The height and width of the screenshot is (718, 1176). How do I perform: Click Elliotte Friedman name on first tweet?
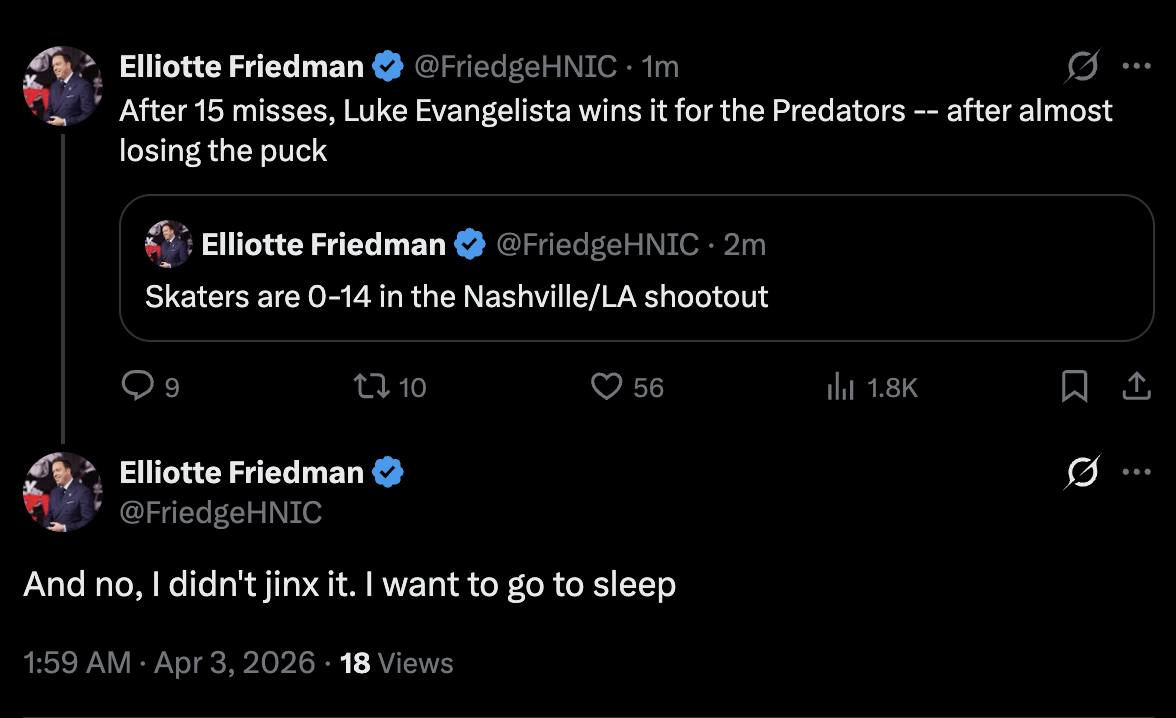241,67
